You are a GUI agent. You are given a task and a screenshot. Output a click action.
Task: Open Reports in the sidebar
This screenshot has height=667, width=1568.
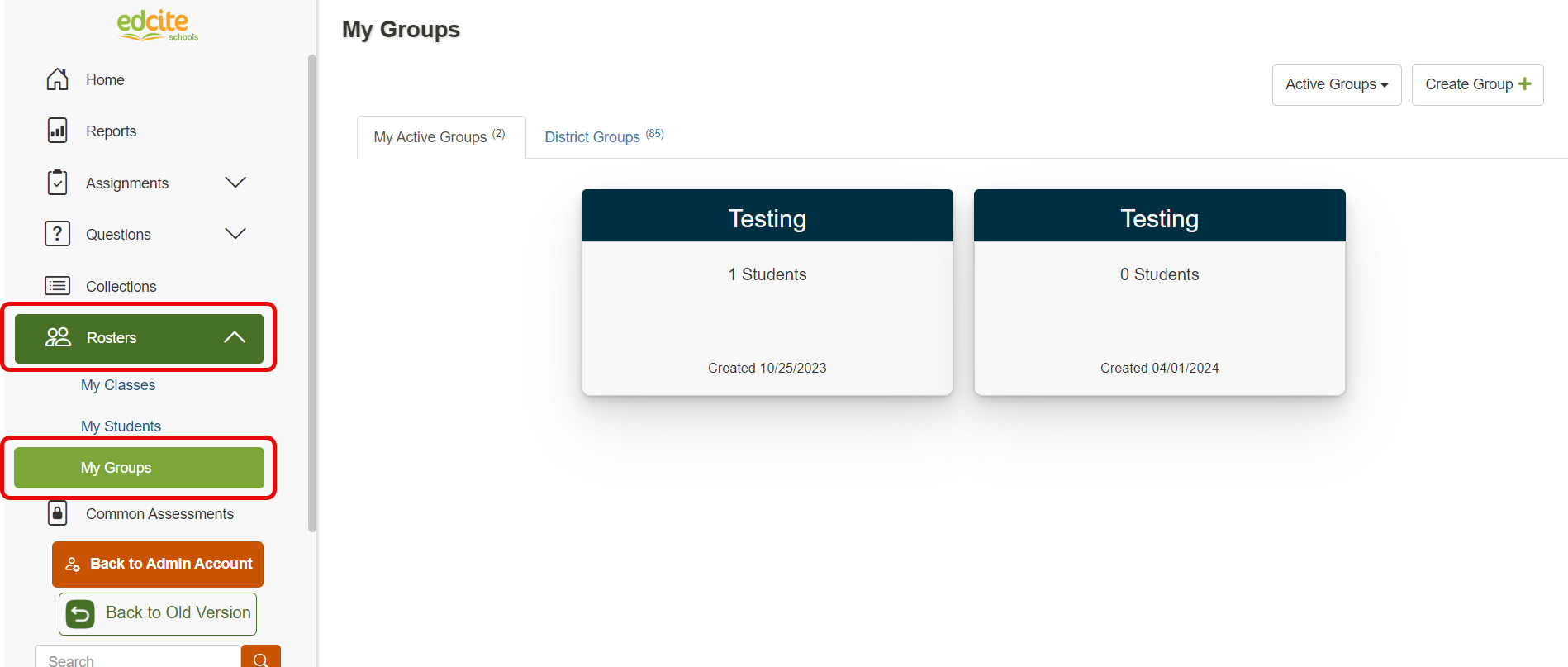[111, 131]
